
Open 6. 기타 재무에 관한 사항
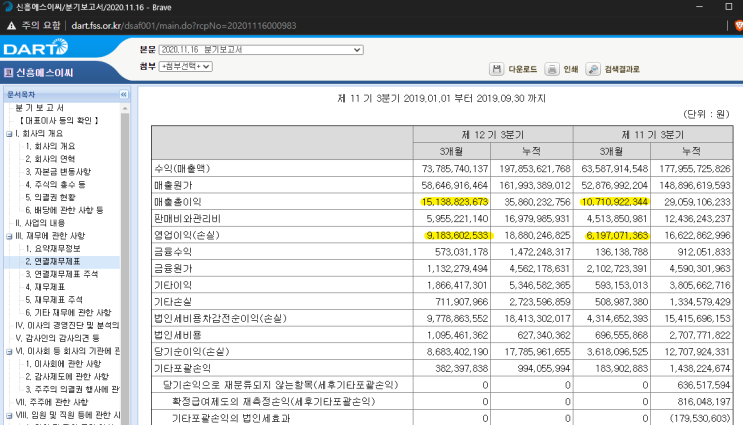[68, 313]
